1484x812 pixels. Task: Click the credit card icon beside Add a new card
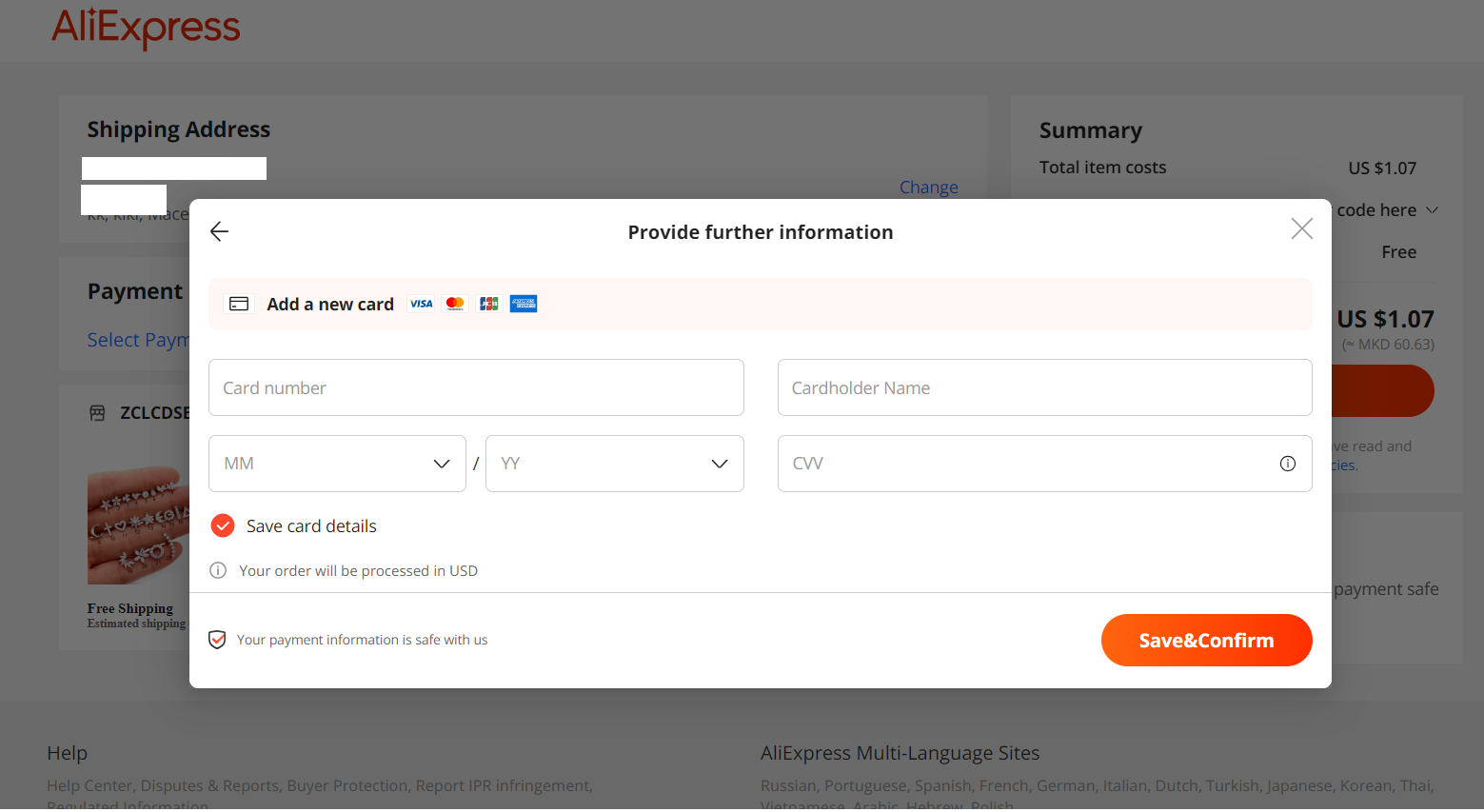click(x=239, y=304)
